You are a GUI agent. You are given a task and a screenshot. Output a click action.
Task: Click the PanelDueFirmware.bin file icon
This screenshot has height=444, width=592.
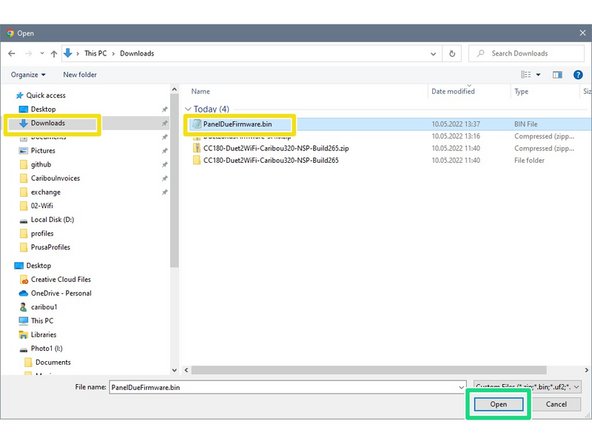pyautogui.click(x=196, y=124)
